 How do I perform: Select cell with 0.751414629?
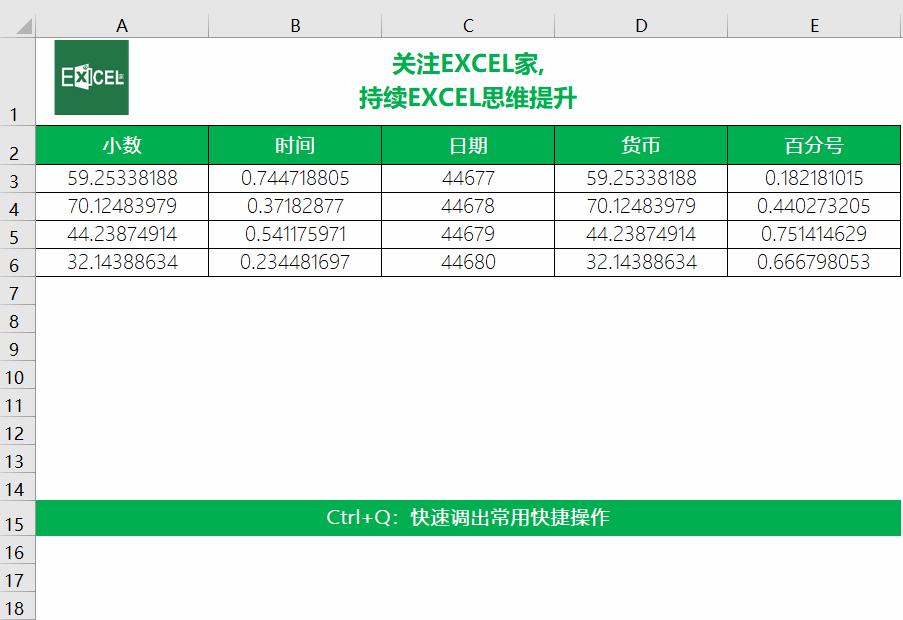814,234
